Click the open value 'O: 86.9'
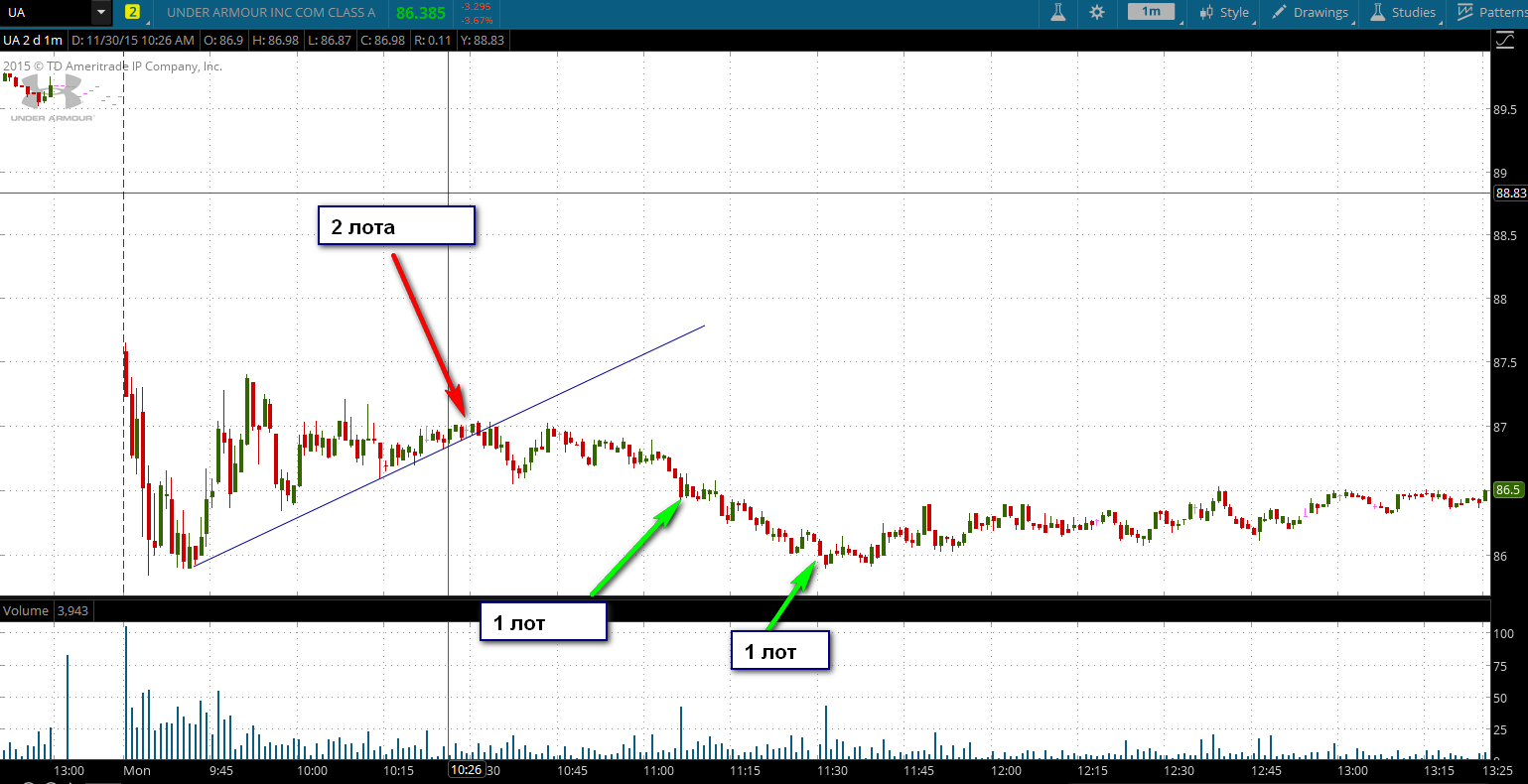This screenshot has width=1528, height=784. point(223,41)
